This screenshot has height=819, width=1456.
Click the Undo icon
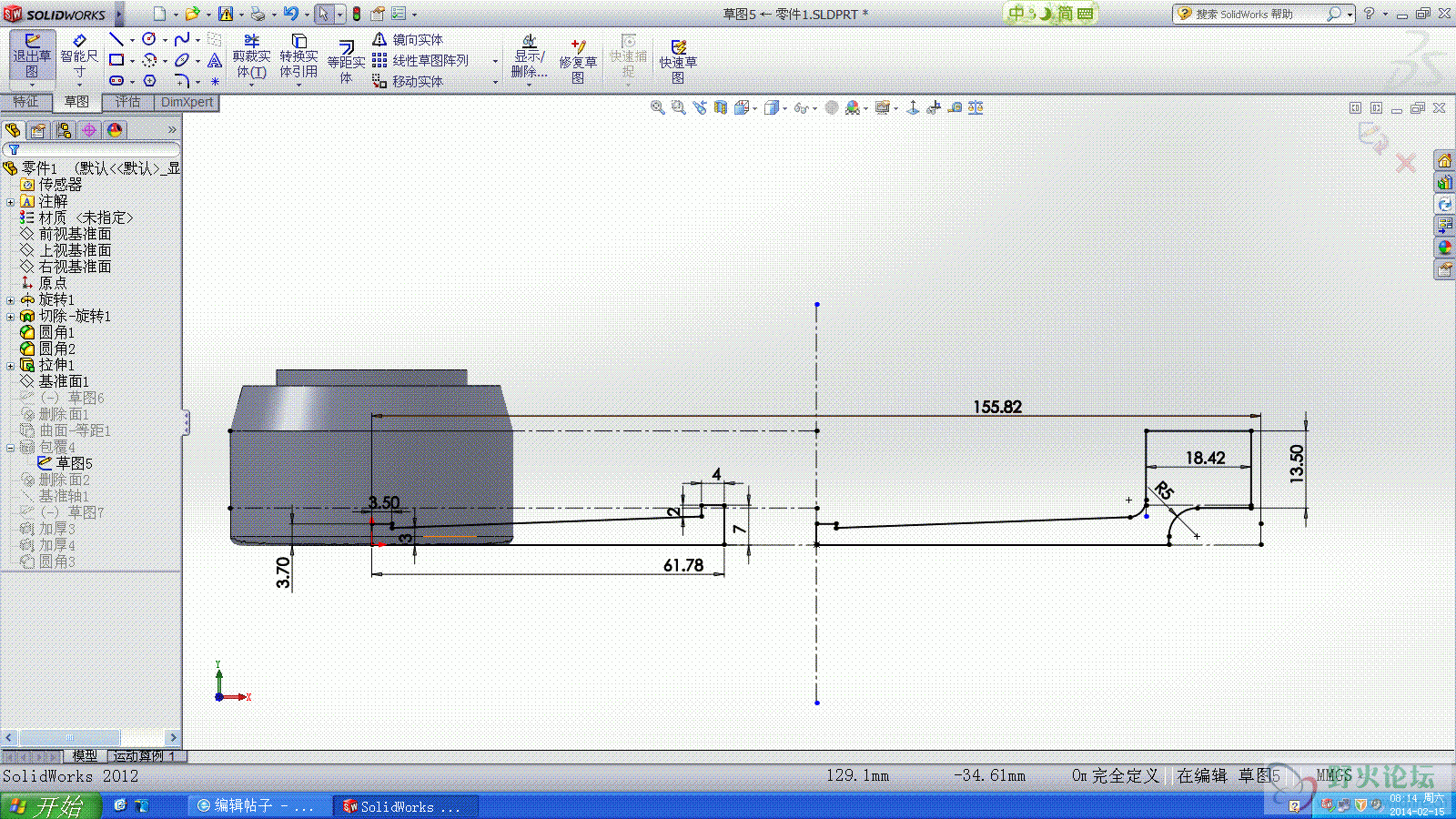pos(290,14)
